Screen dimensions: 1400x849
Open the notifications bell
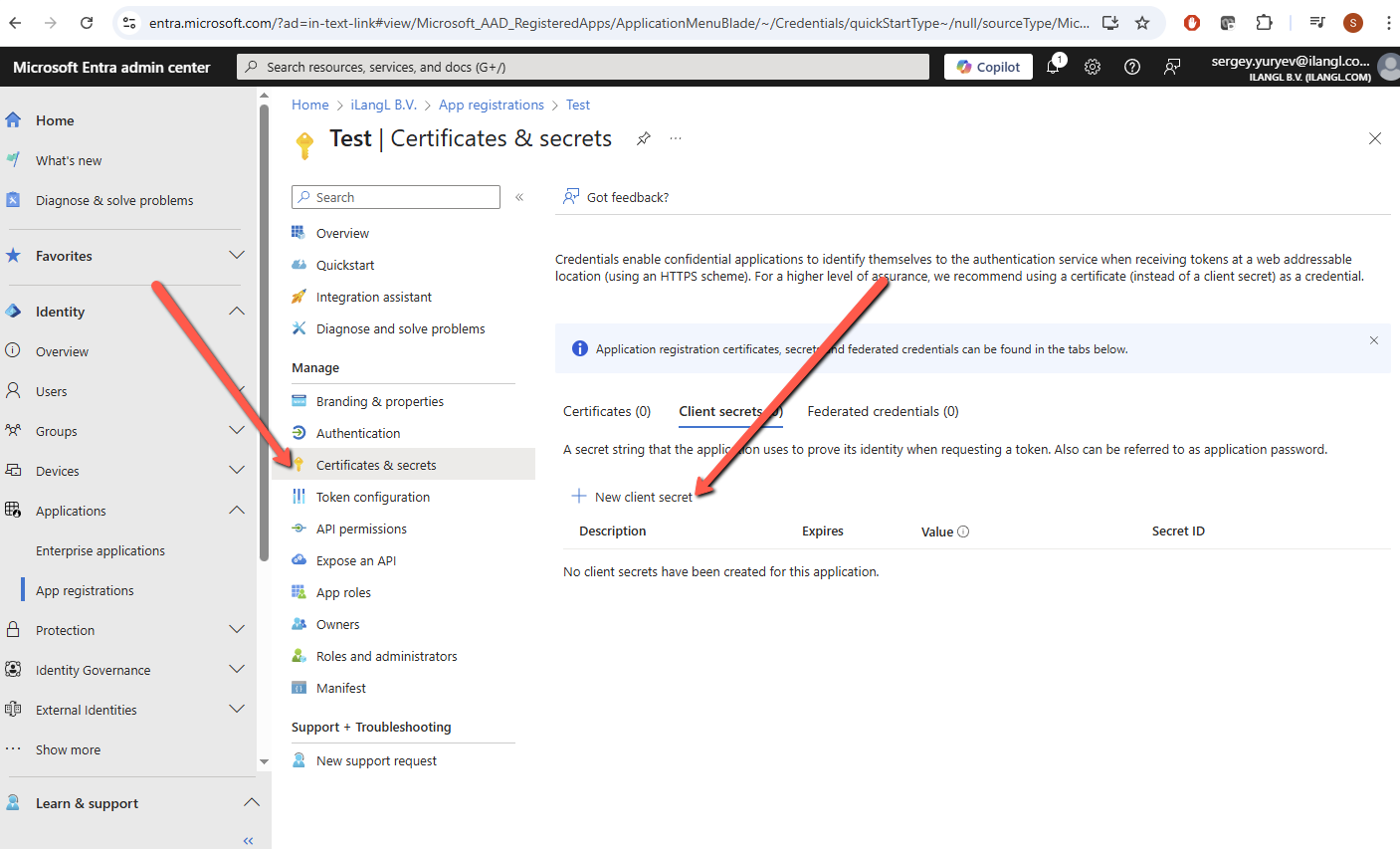coord(1054,67)
